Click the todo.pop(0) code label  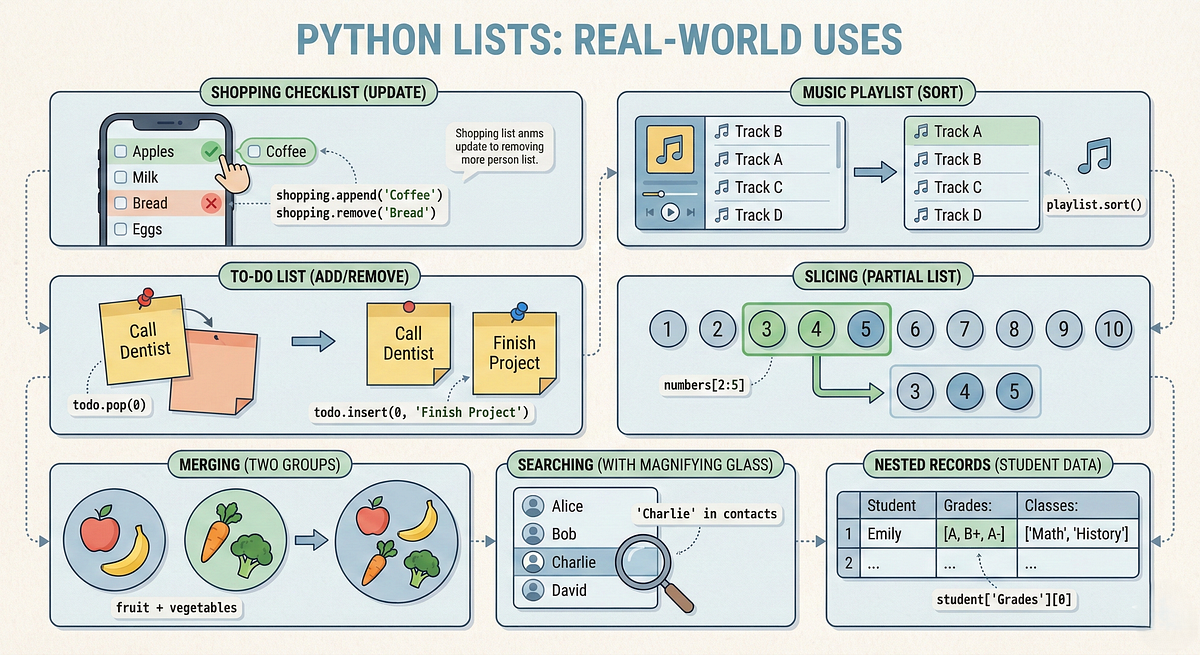[x=112, y=407]
